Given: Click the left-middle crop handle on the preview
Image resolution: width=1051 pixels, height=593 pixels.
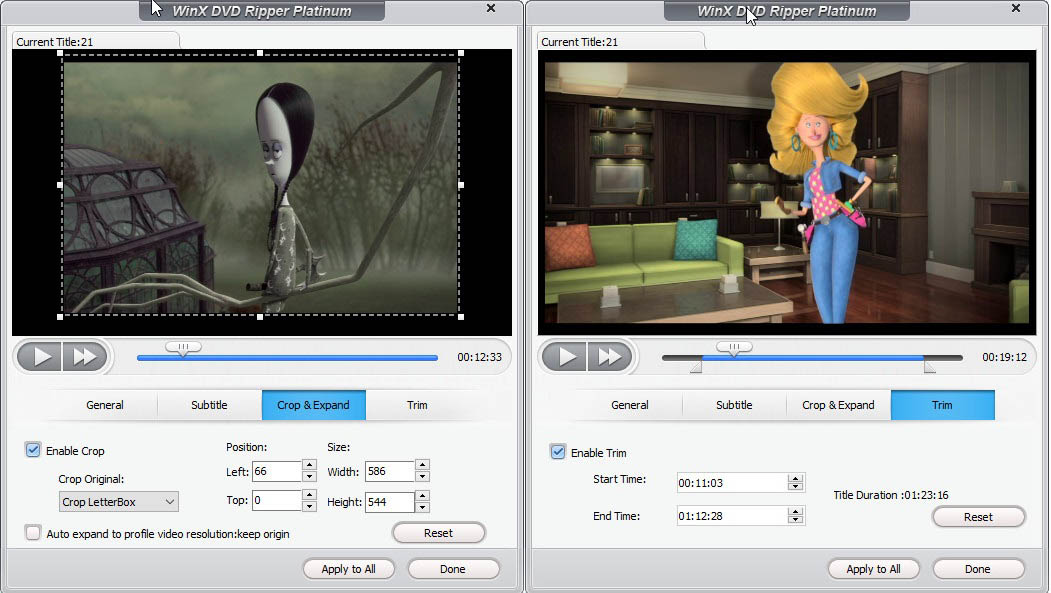Looking at the screenshot, I should (61, 185).
